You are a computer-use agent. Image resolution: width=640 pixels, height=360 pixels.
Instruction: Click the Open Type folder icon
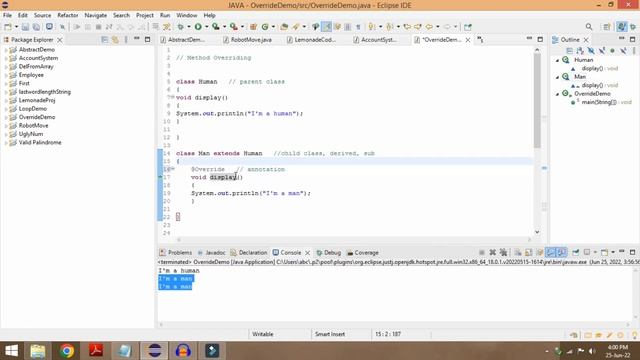click(x=284, y=27)
